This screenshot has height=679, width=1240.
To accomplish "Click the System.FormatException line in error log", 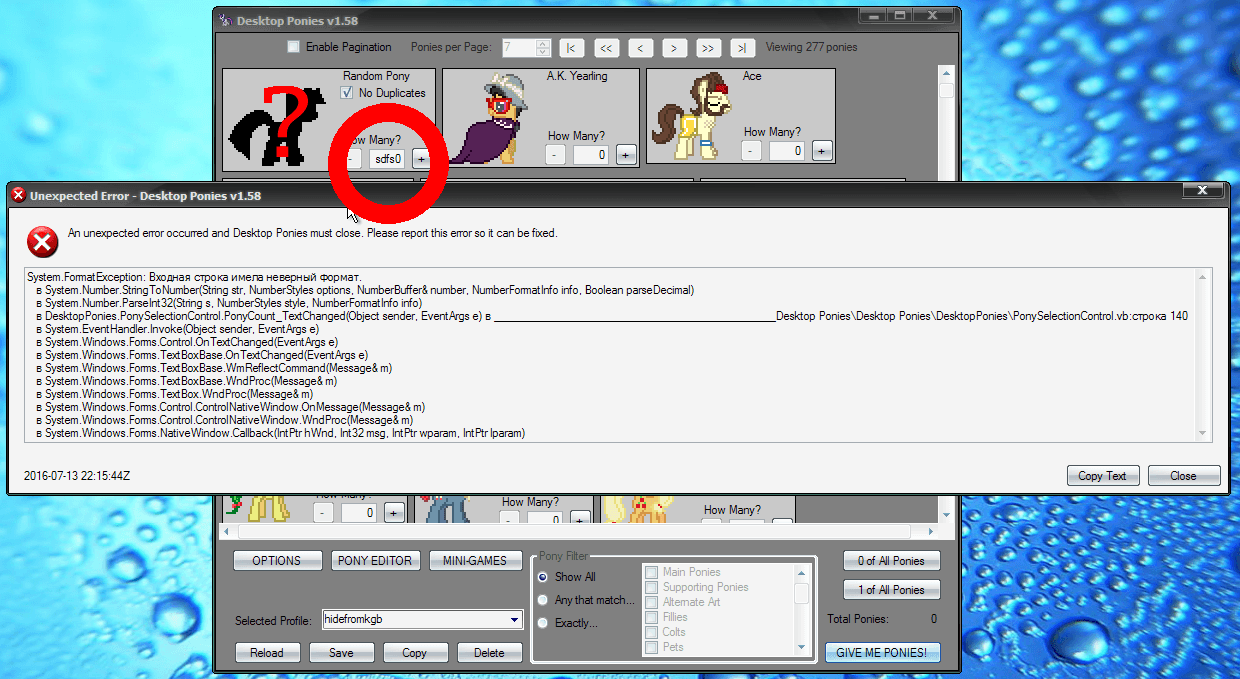I will pos(194,276).
